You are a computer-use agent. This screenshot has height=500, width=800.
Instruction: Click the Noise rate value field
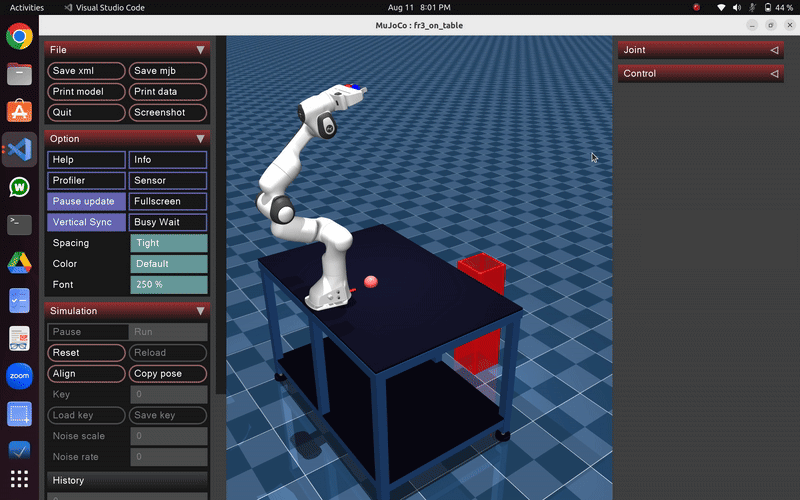tap(169, 457)
